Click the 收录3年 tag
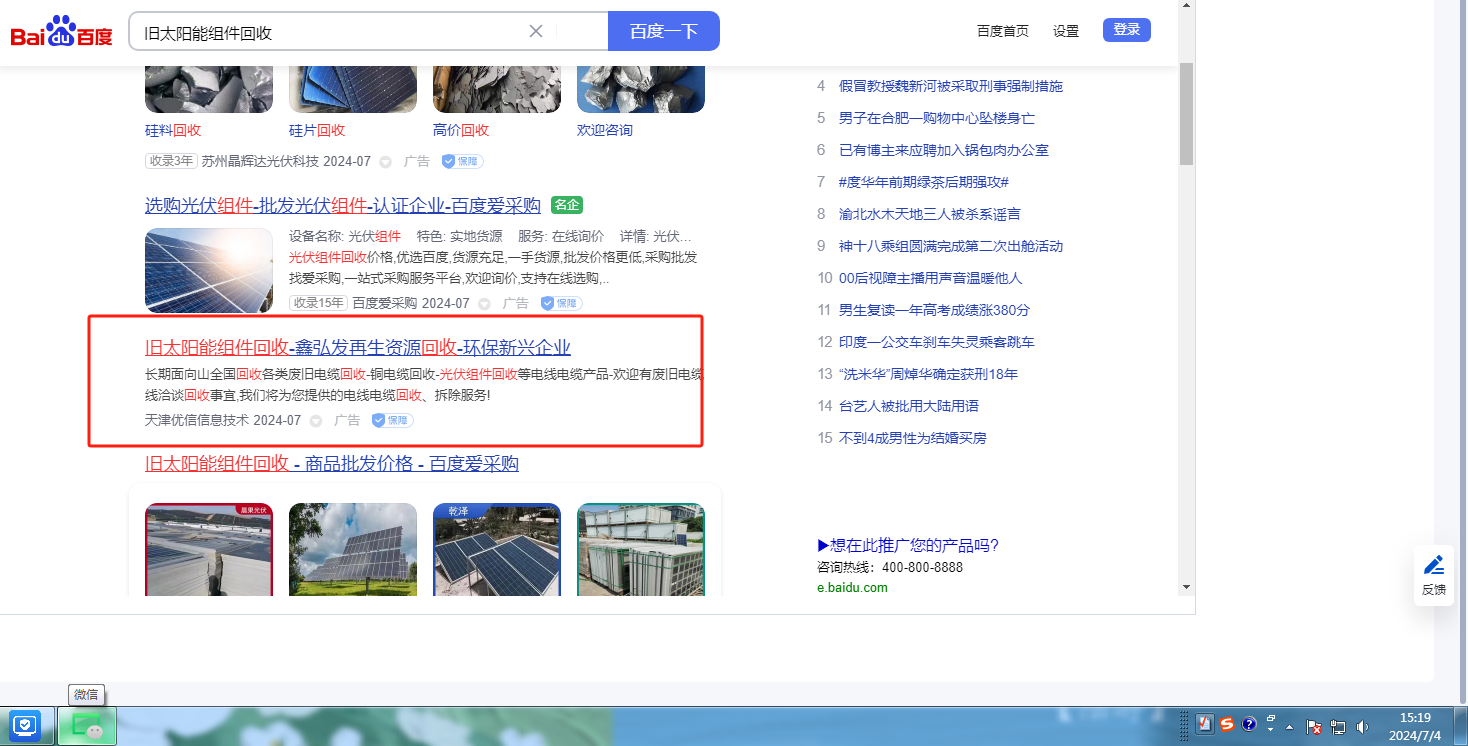 [171, 161]
